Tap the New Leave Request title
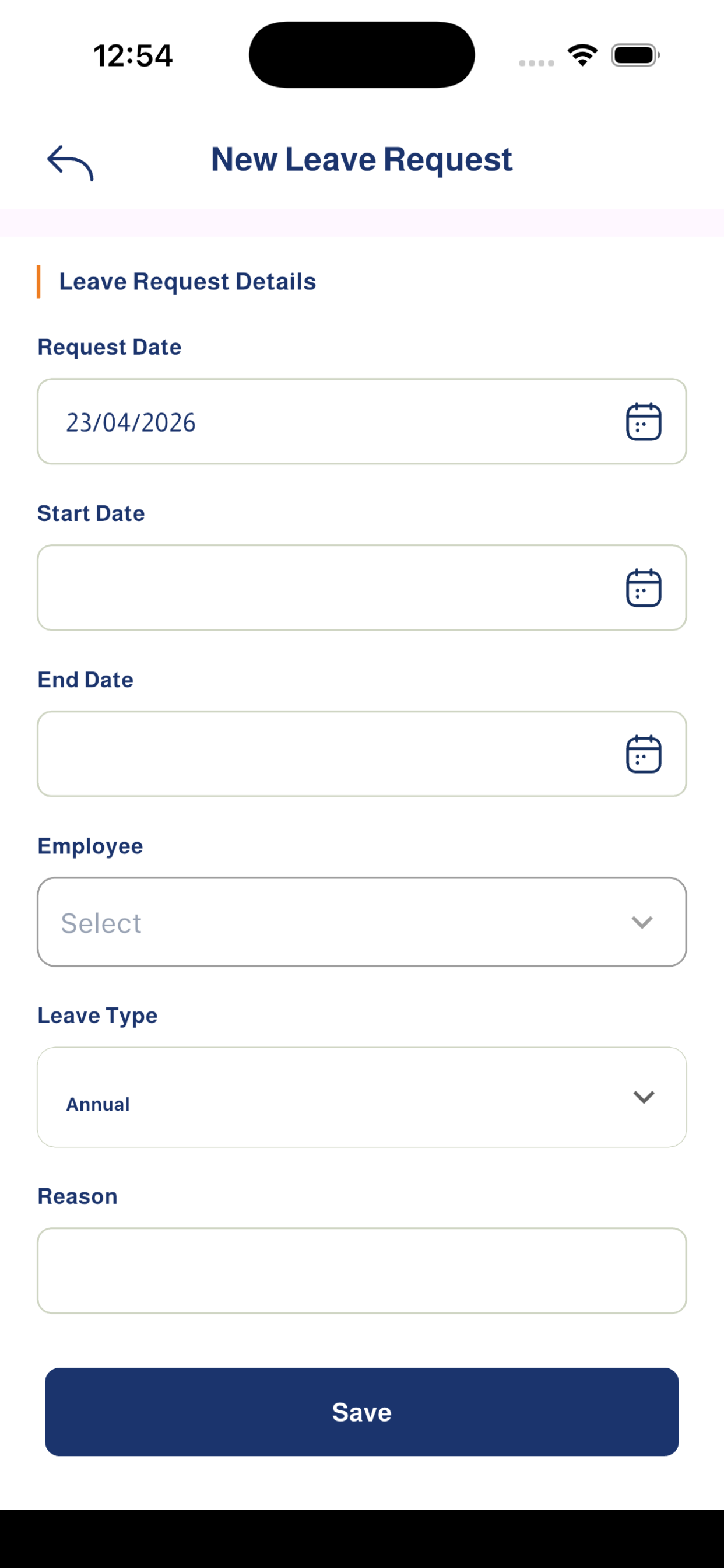The width and height of the screenshot is (724, 1568). click(x=362, y=159)
